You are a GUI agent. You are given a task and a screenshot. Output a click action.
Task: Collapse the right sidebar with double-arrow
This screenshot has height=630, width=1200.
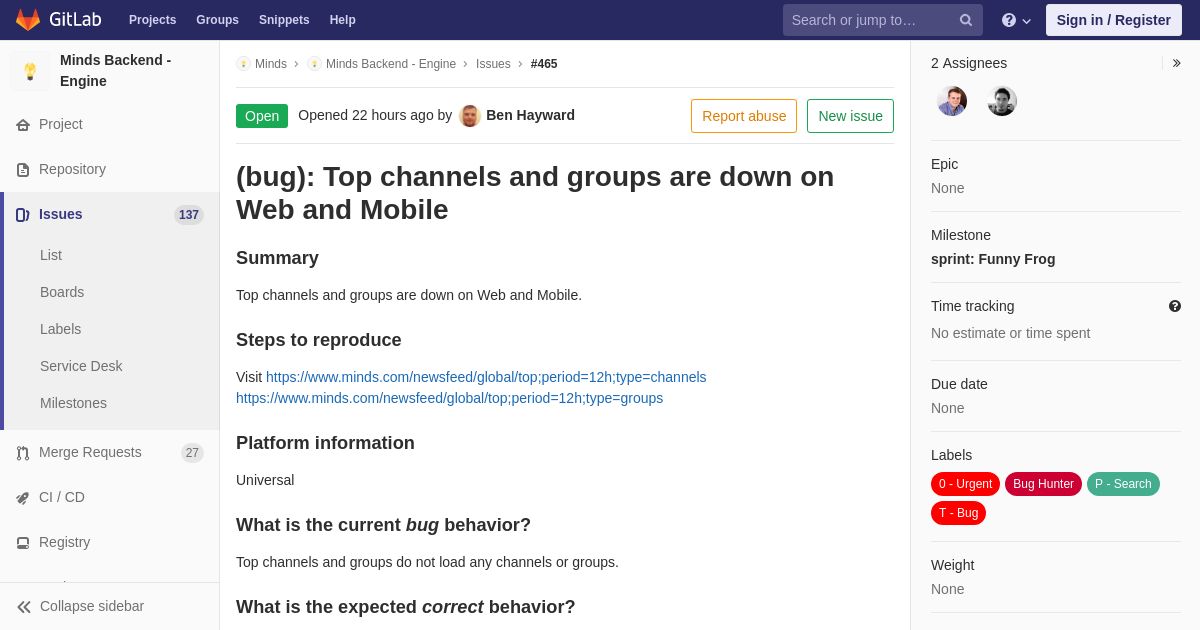(x=1176, y=63)
